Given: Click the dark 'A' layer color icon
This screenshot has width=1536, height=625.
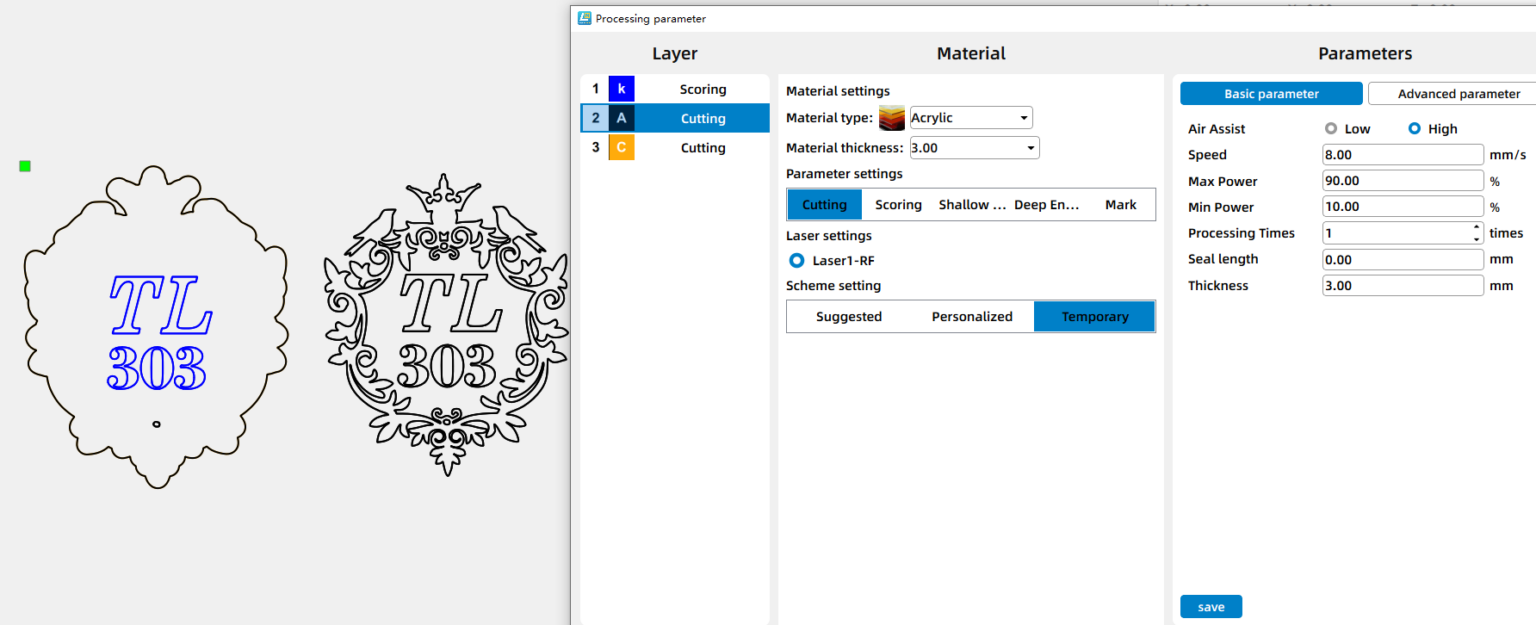Looking at the screenshot, I should 621,118.
